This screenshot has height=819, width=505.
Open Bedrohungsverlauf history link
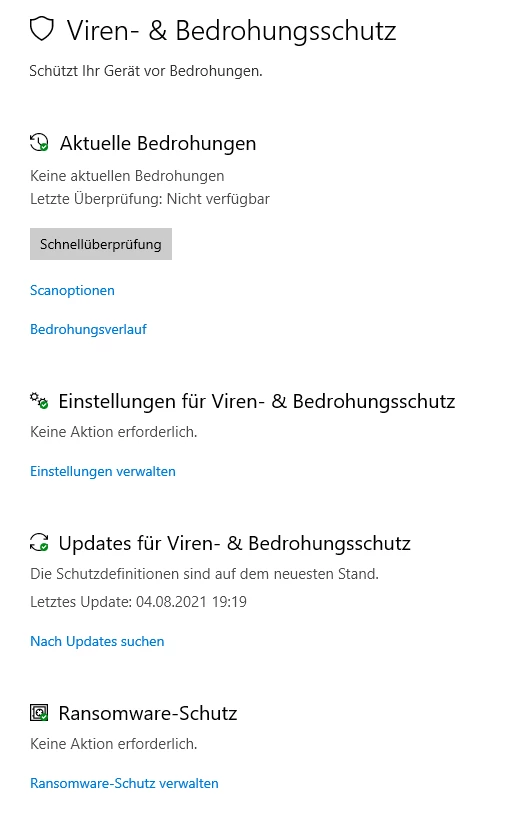click(x=88, y=330)
